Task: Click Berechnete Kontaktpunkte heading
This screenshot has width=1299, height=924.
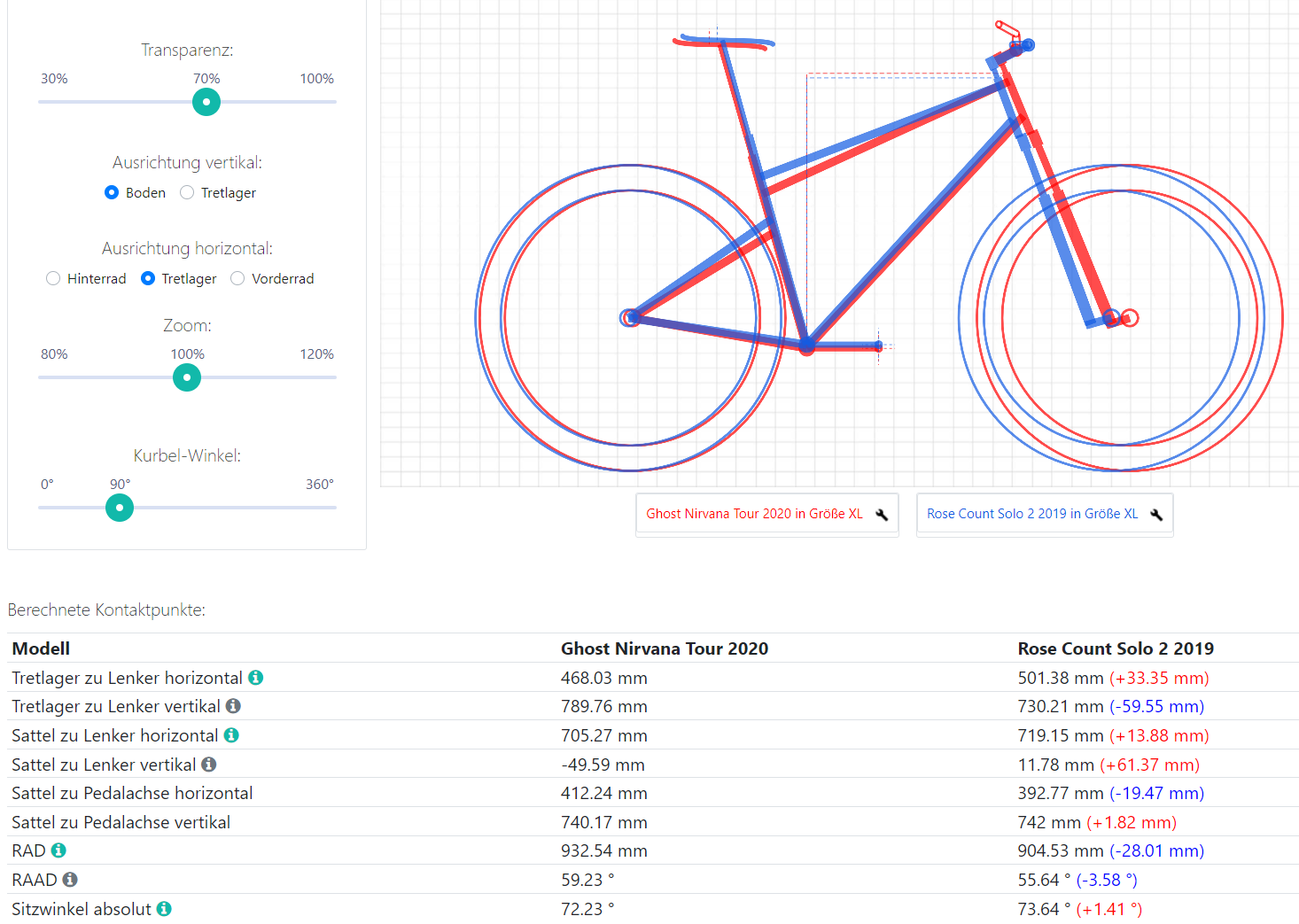Action: coord(106,610)
